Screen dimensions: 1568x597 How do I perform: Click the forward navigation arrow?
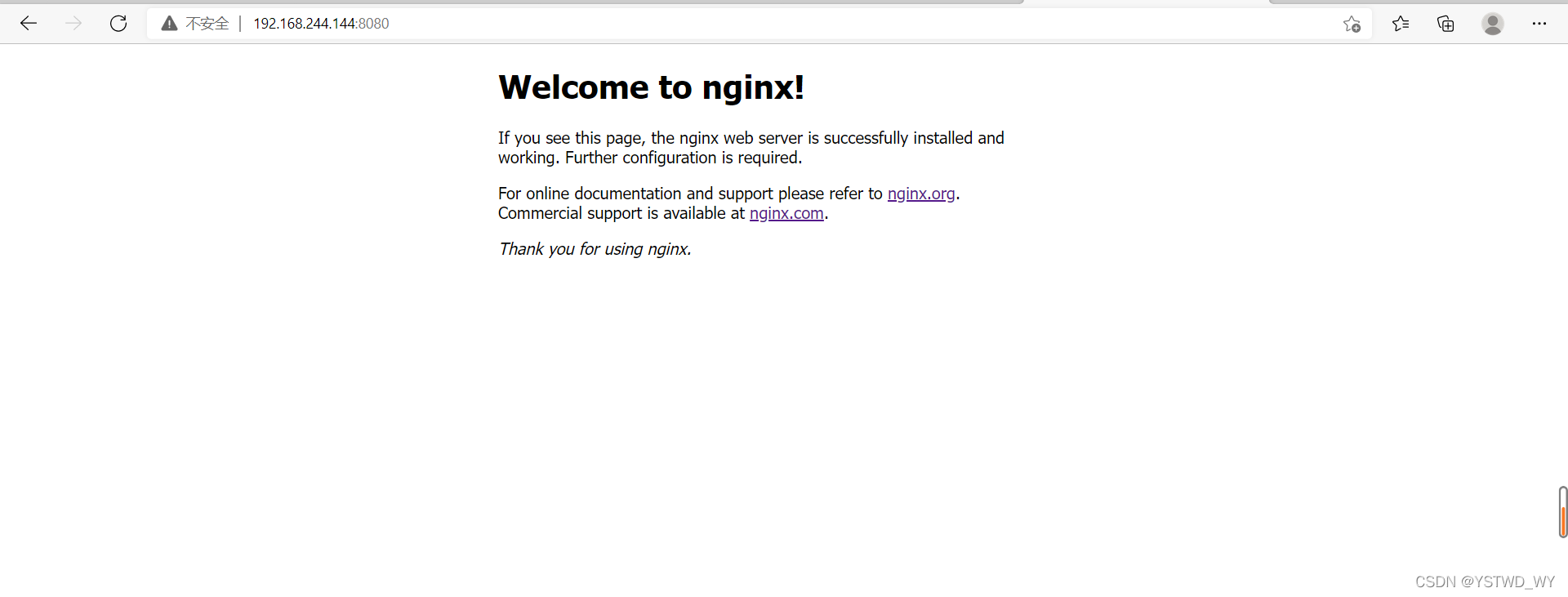pyautogui.click(x=73, y=24)
